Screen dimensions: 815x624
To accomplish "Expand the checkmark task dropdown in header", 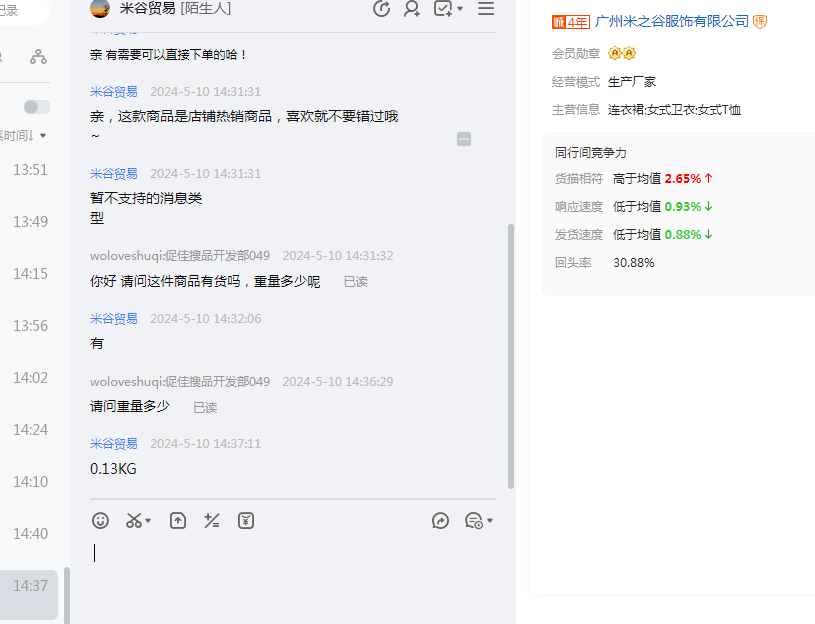I will point(460,9).
